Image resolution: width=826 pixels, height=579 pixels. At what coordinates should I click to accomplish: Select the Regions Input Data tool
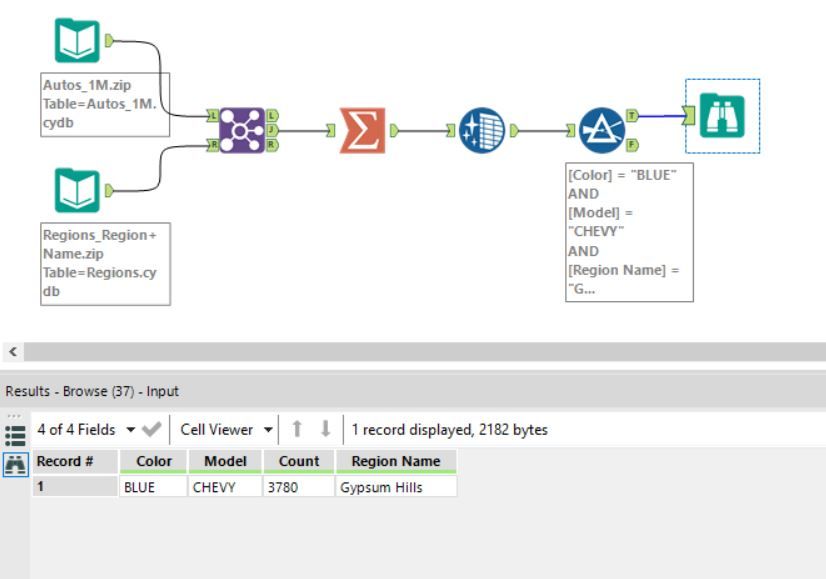click(77, 190)
